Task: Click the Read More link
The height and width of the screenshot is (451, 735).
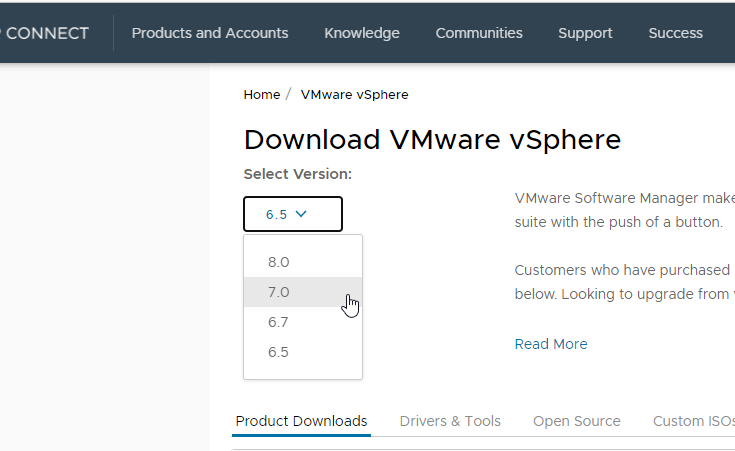Action: (551, 344)
